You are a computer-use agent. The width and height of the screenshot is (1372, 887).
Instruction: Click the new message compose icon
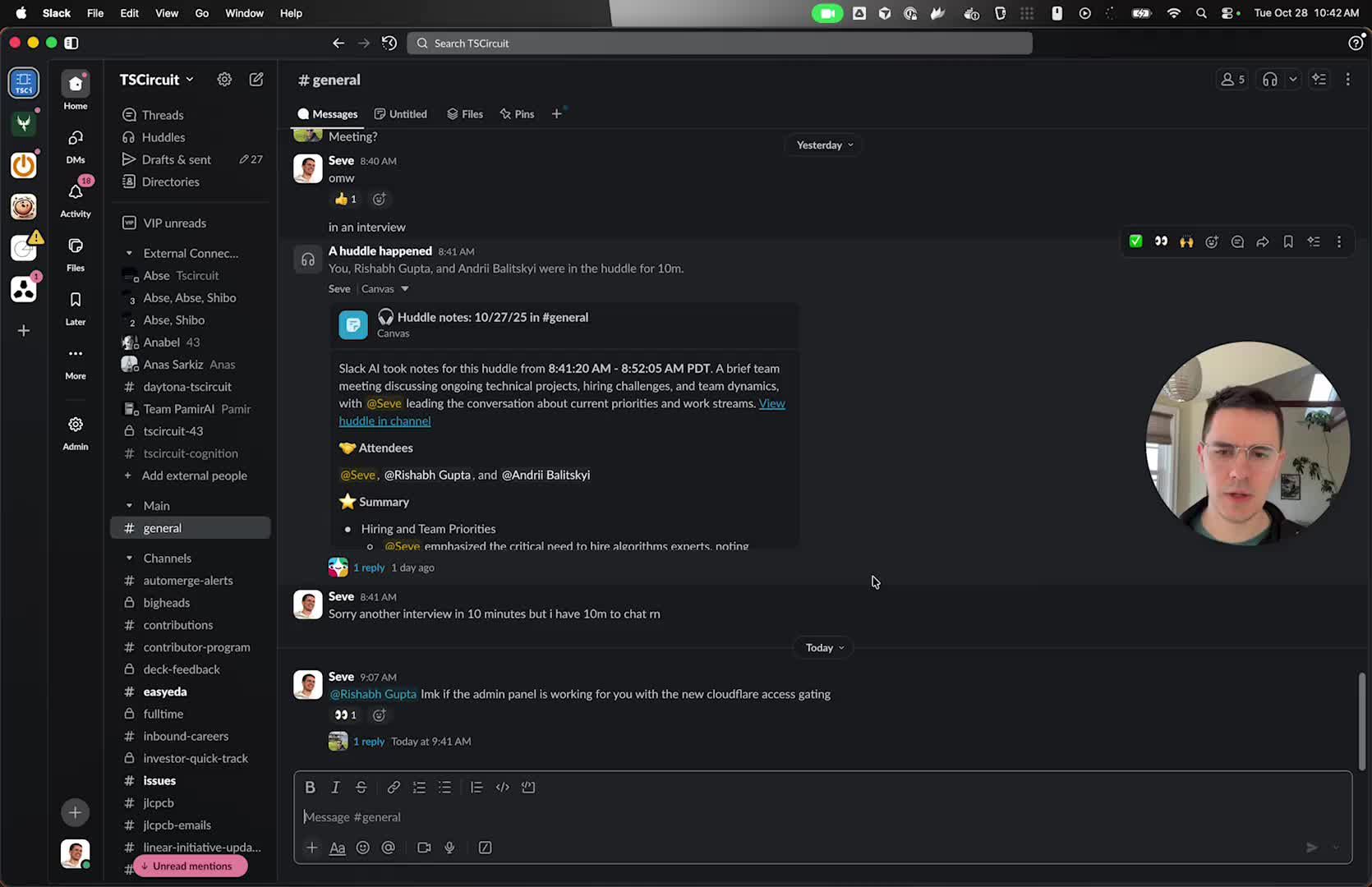256,80
